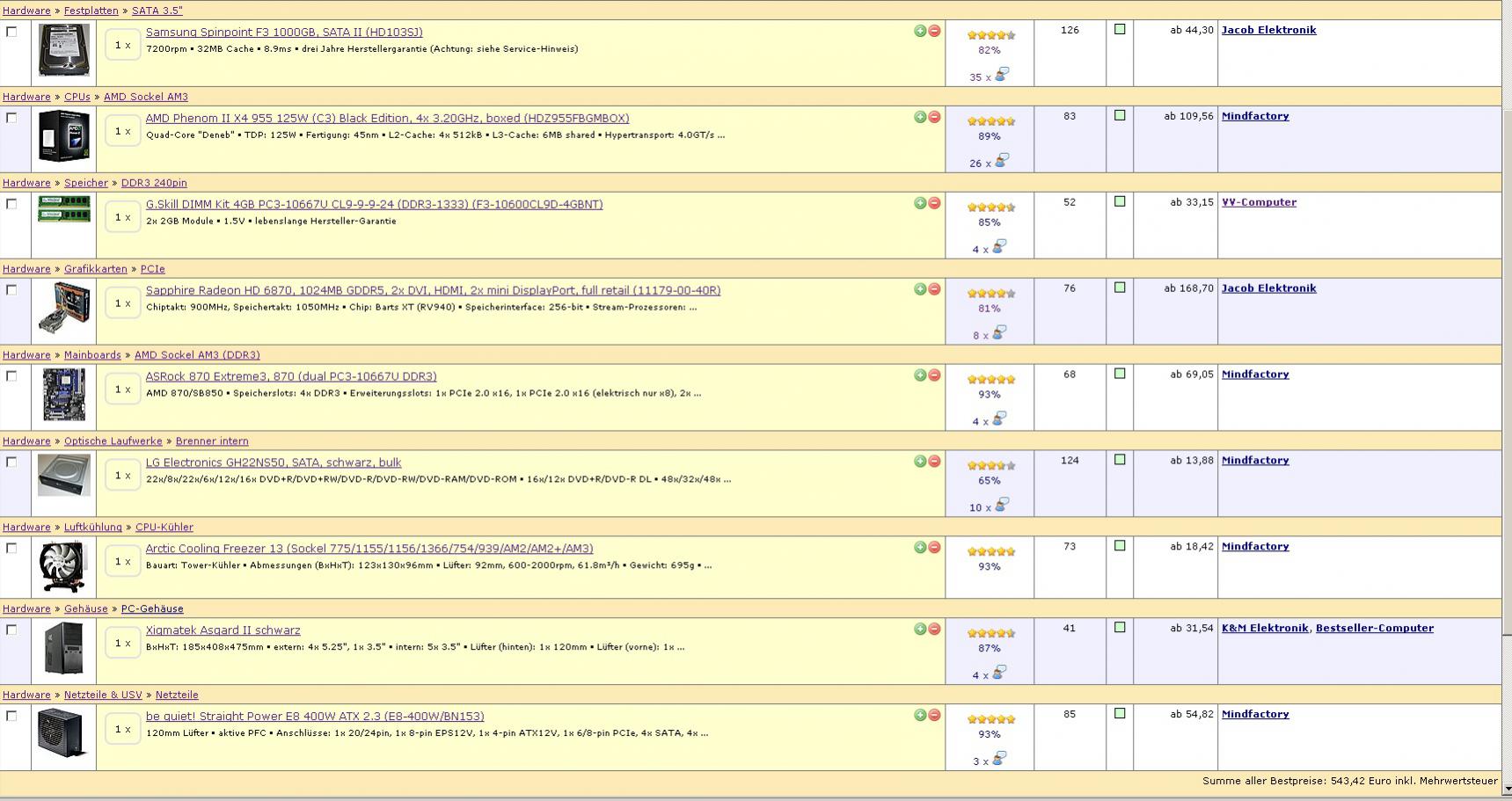This screenshot has height=801, width=1512.
Task: Open the VV-Computer shop link
Action: coord(1259,202)
